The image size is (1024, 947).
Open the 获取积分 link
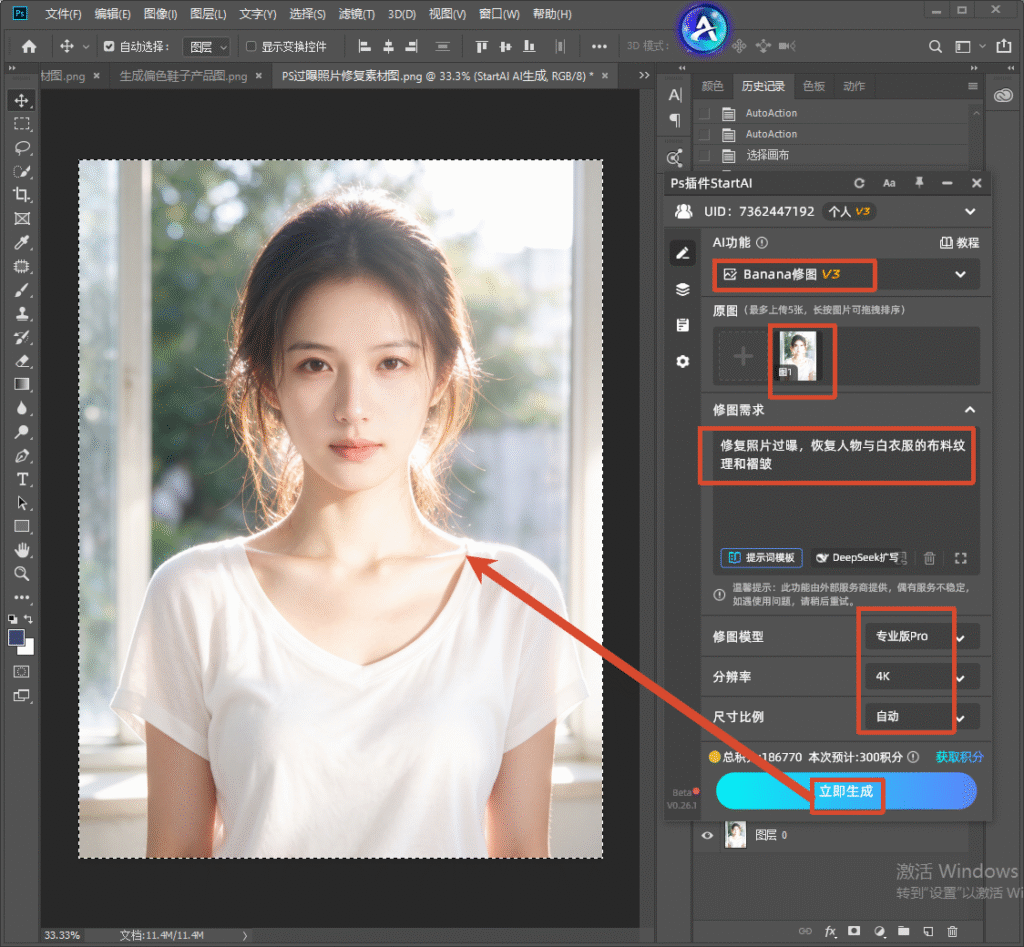tap(959, 757)
